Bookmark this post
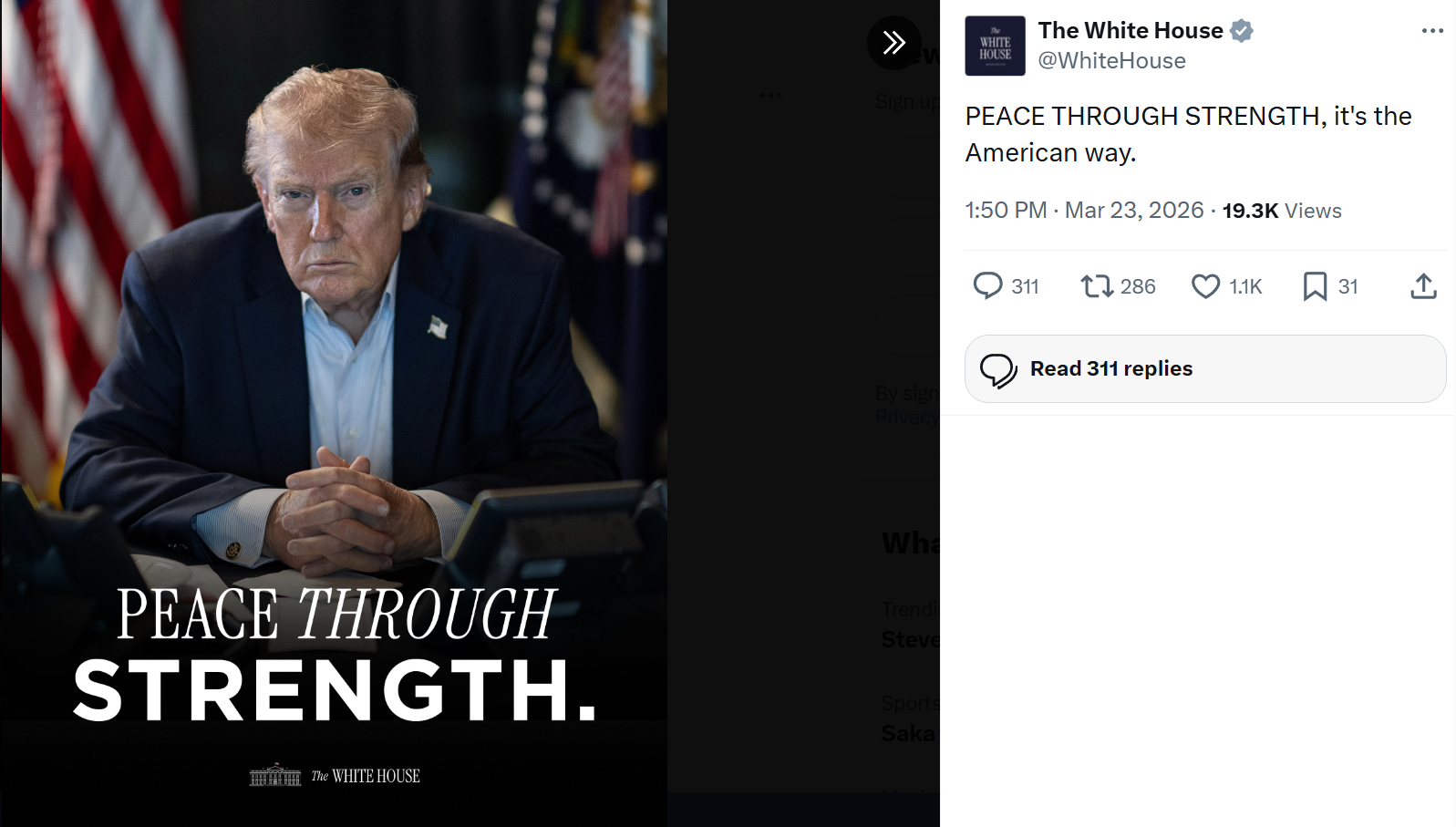The image size is (1456, 827). tap(1315, 286)
